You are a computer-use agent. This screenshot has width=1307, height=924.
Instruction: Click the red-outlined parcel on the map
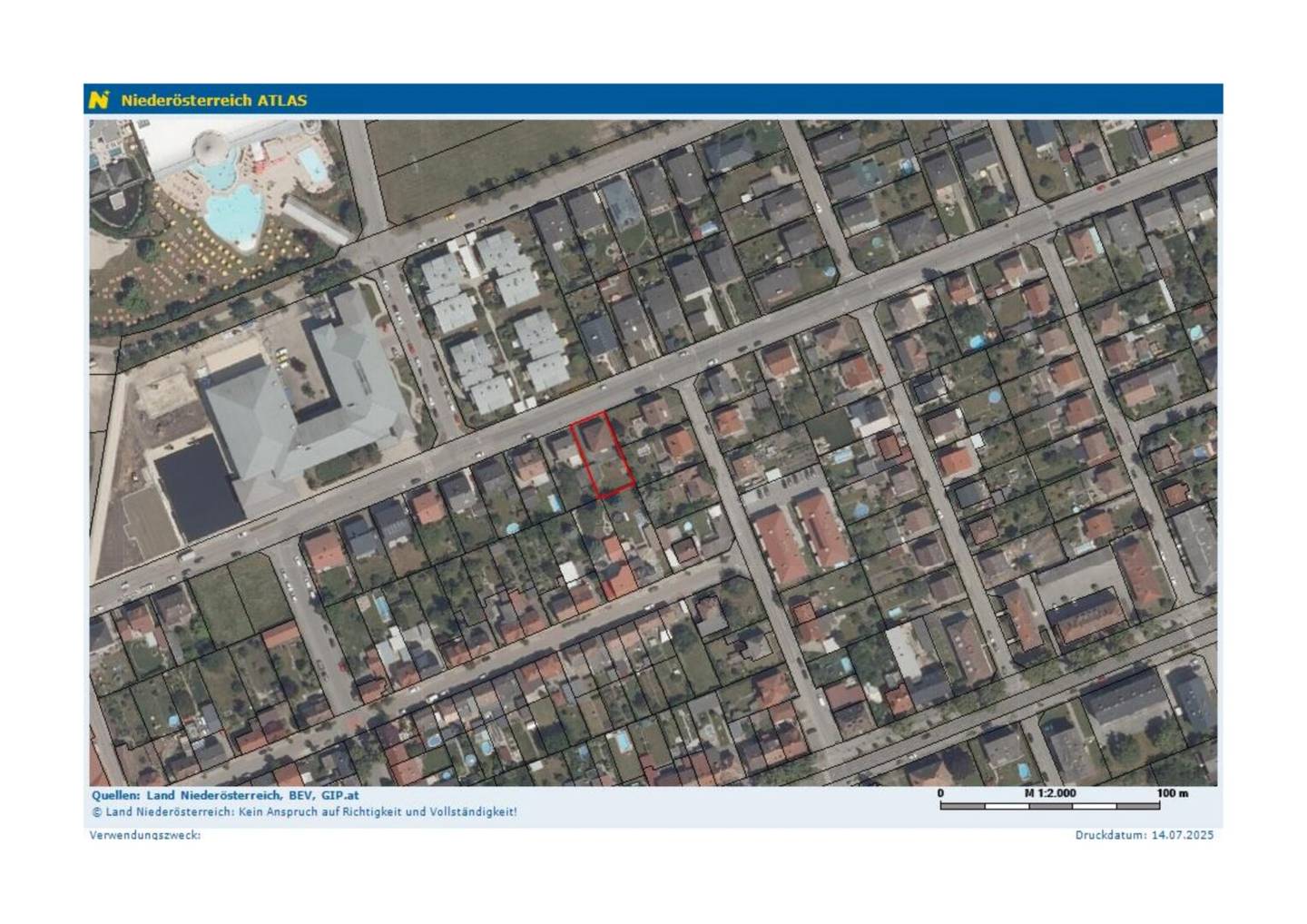pyautogui.click(x=603, y=454)
